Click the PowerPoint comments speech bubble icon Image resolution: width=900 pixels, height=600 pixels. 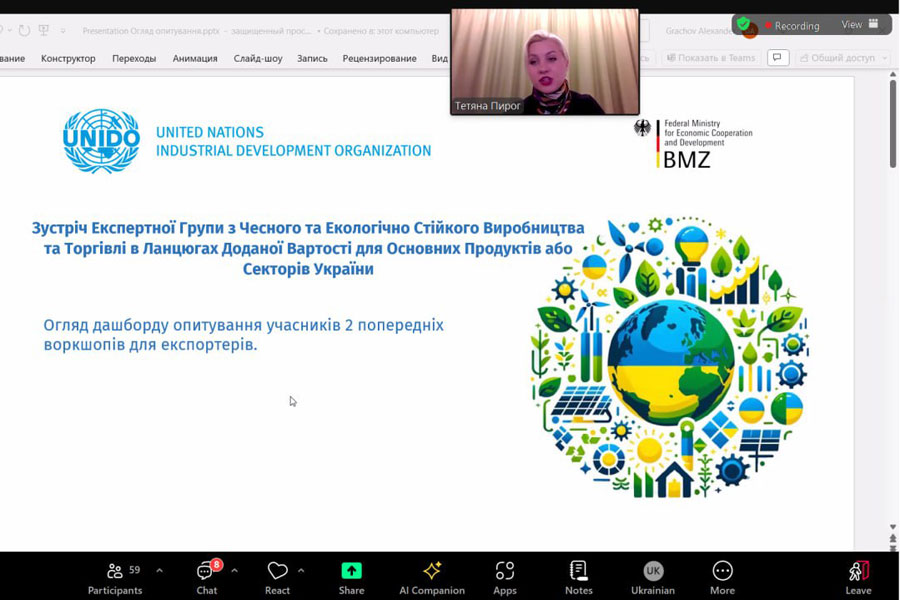pyautogui.click(x=778, y=57)
